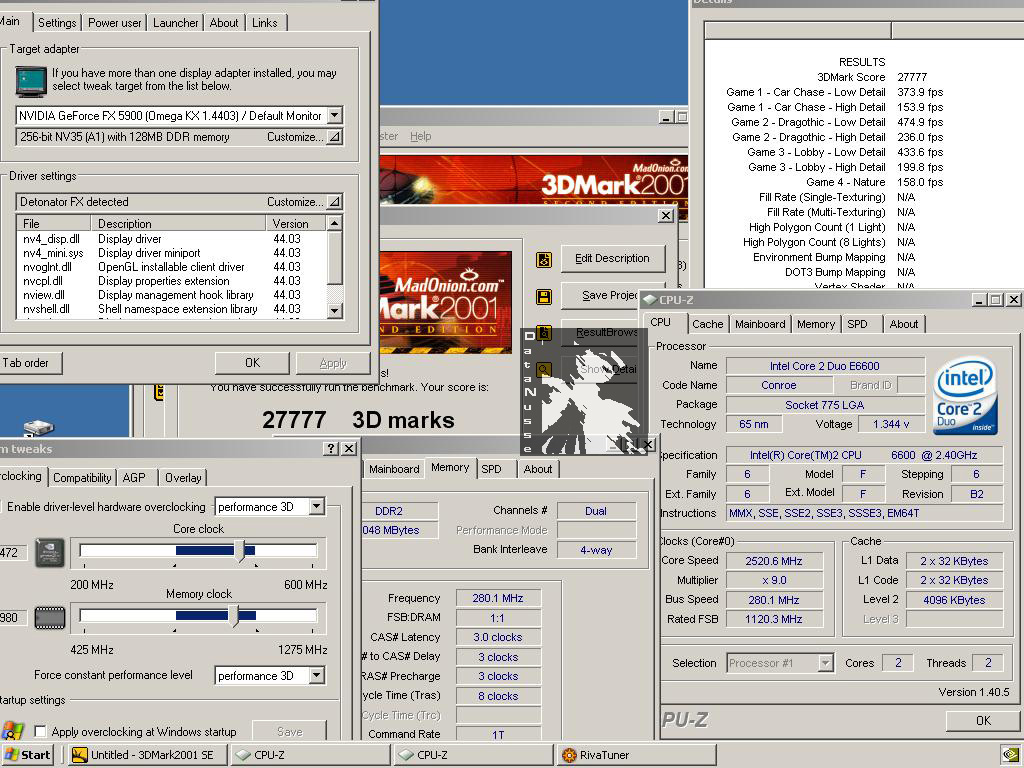Open the Target adapter display dropdown

(x=334, y=116)
